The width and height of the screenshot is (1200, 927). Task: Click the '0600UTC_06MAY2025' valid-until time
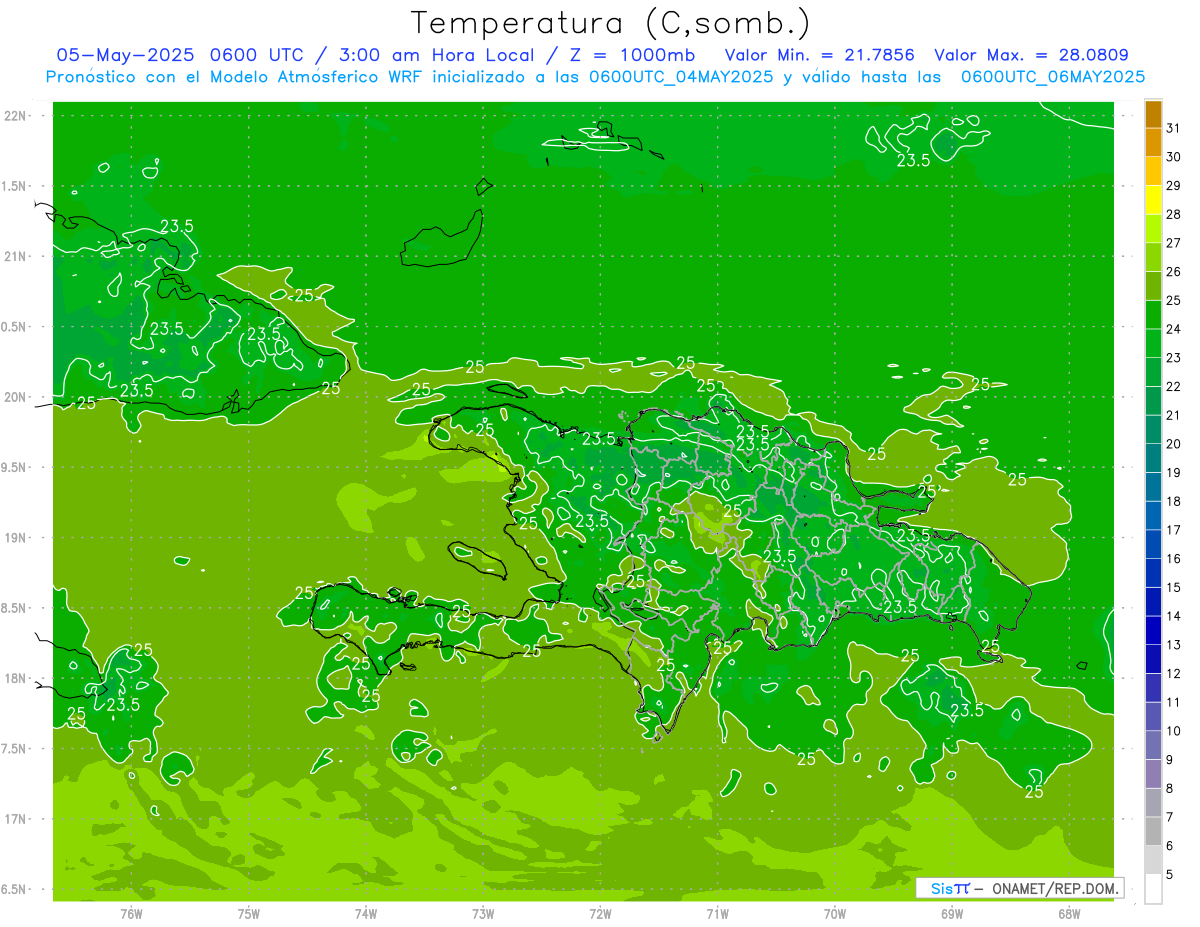click(1053, 77)
